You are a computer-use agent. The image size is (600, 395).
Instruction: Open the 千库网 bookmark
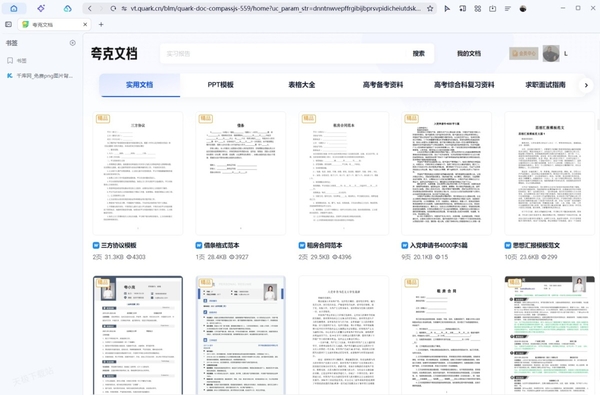pyautogui.click(x=40, y=76)
